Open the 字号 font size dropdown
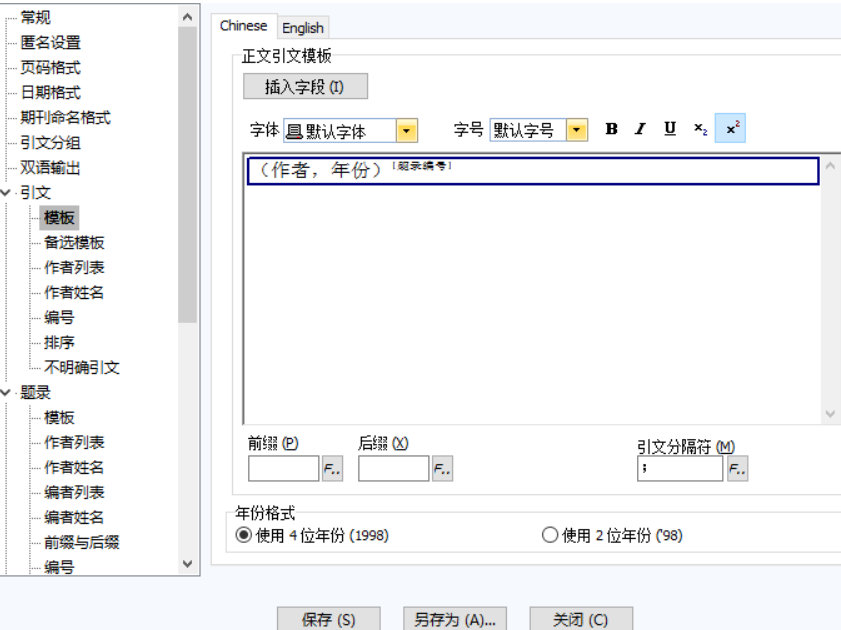The width and height of the screenshot is (841, 630). tap(577, 131)
